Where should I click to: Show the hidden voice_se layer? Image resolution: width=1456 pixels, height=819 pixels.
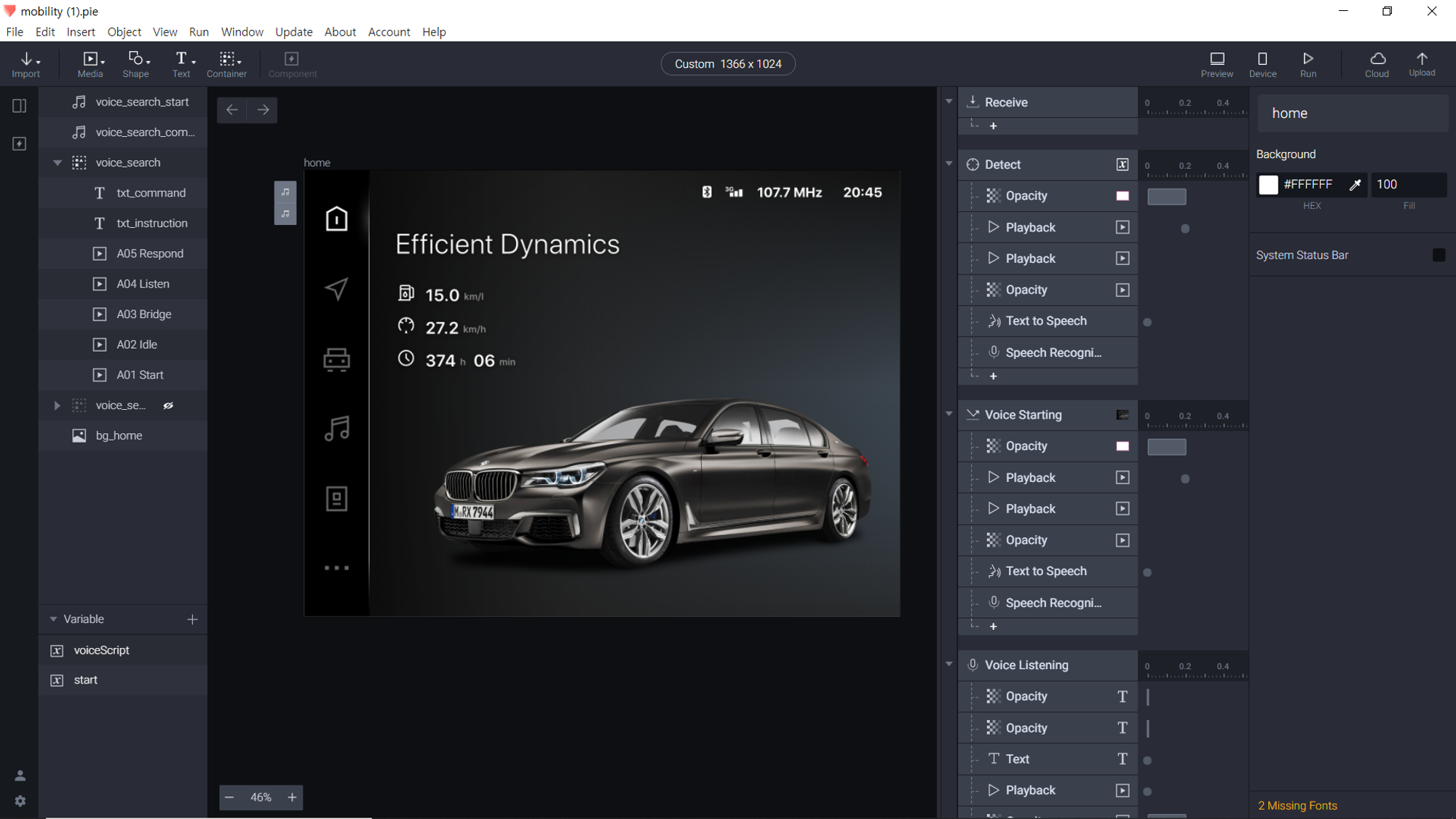point(168,405)
